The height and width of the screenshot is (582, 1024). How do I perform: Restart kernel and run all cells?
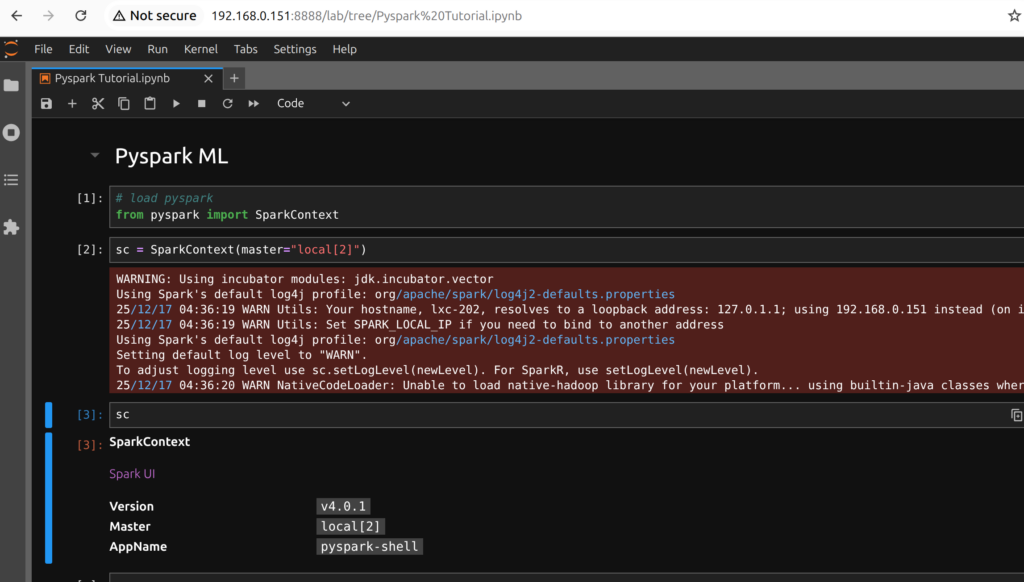[254, 103]
